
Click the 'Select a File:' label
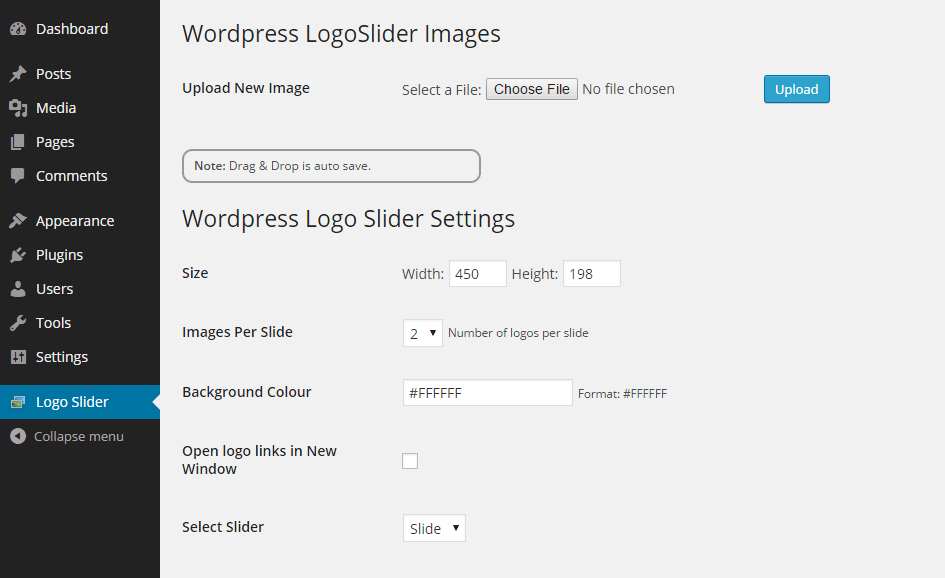tap(441, 90)
